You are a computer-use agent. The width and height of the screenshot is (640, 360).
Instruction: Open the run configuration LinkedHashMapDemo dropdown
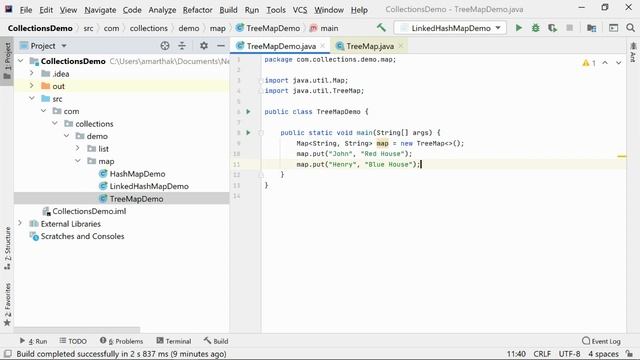[x=451, y=28]
